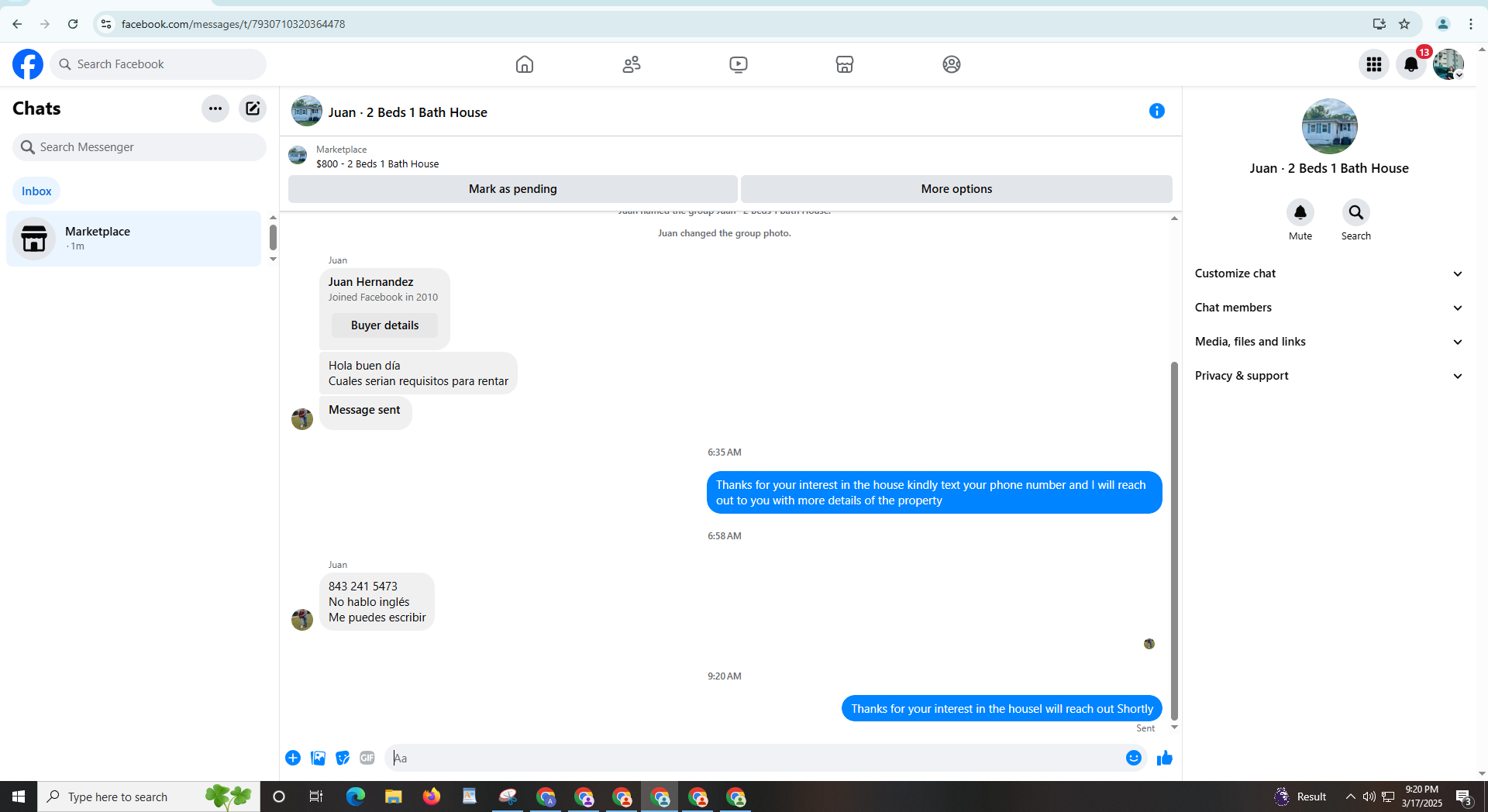Open the volume control in system tray

tap(1369, 797)
